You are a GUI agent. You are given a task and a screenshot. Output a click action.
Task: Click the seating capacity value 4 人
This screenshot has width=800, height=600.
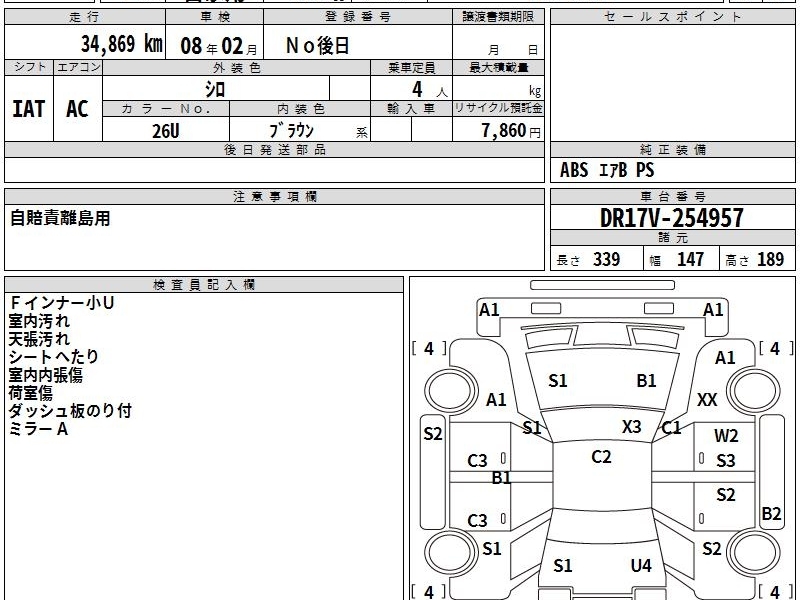click(429, 90)
